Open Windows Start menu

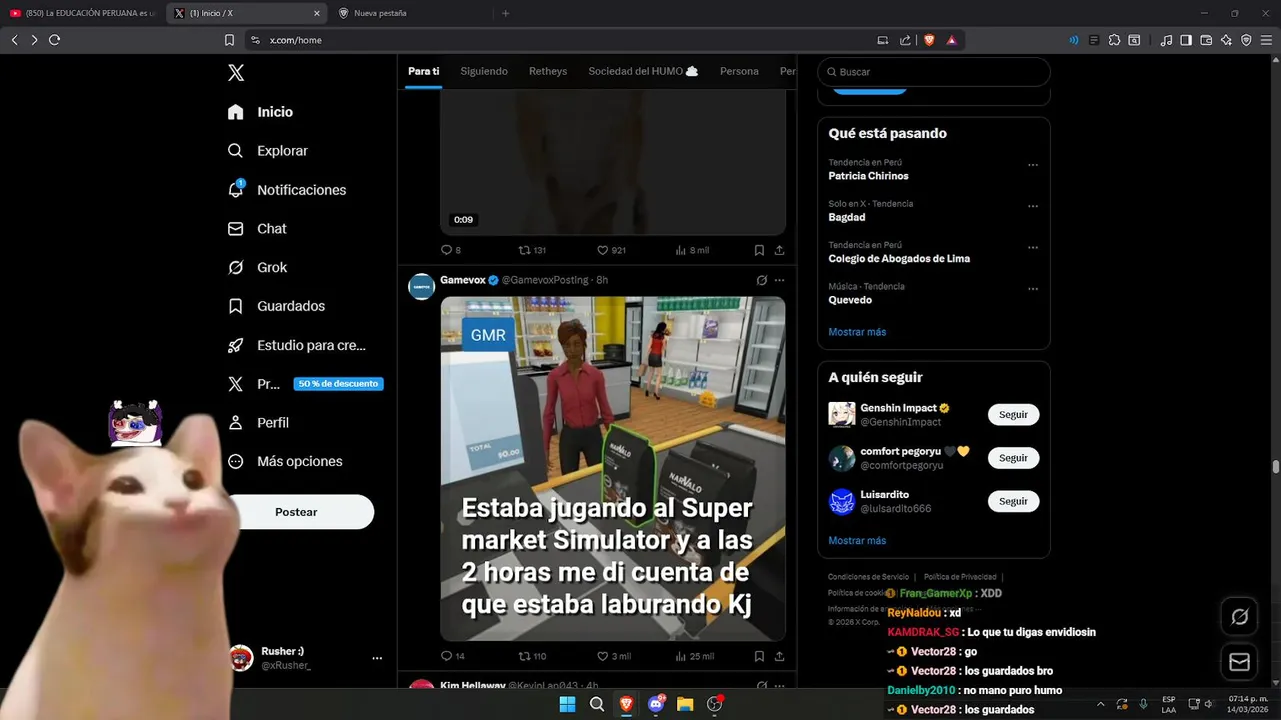tap(567, 704)
